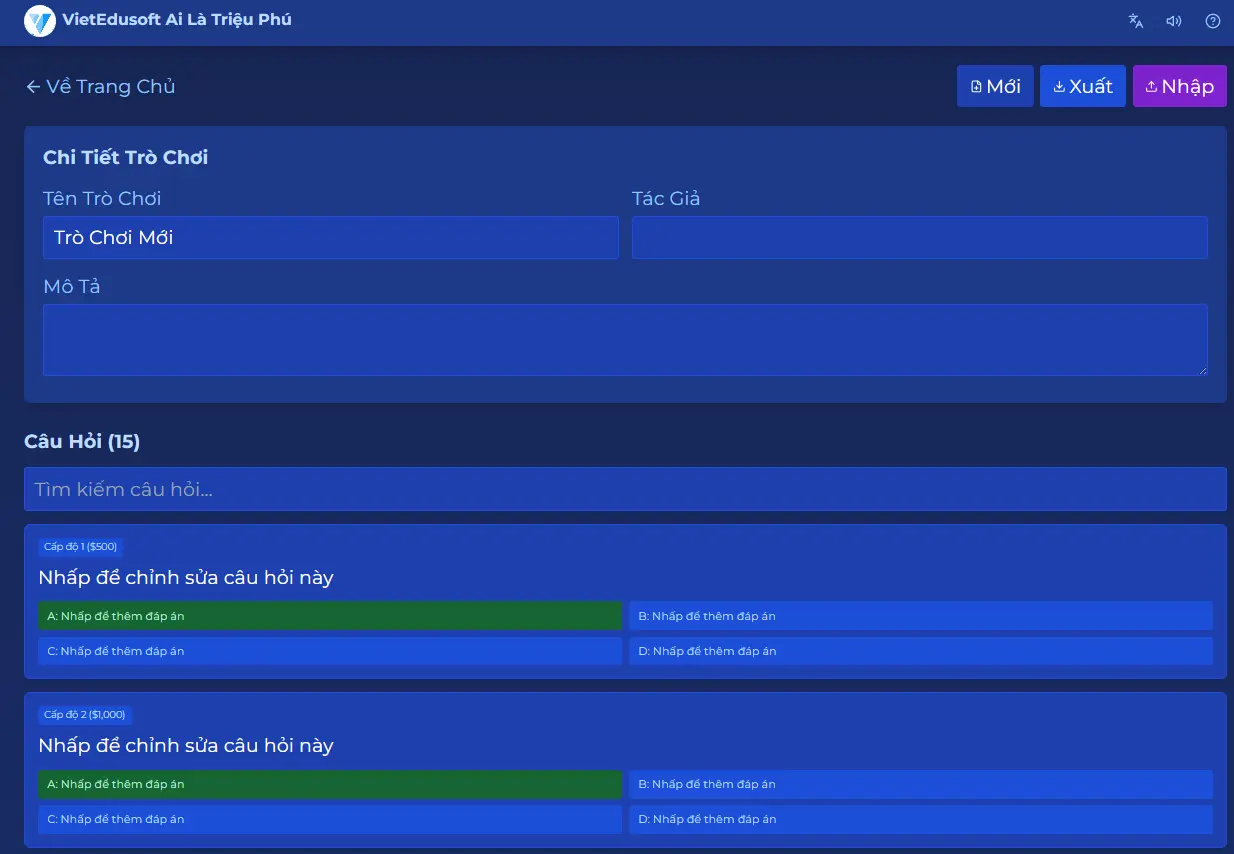Focus the Tác Giả input field
Image resolution: width=1234 pixels, height=854 pixels.
(920, 238)
